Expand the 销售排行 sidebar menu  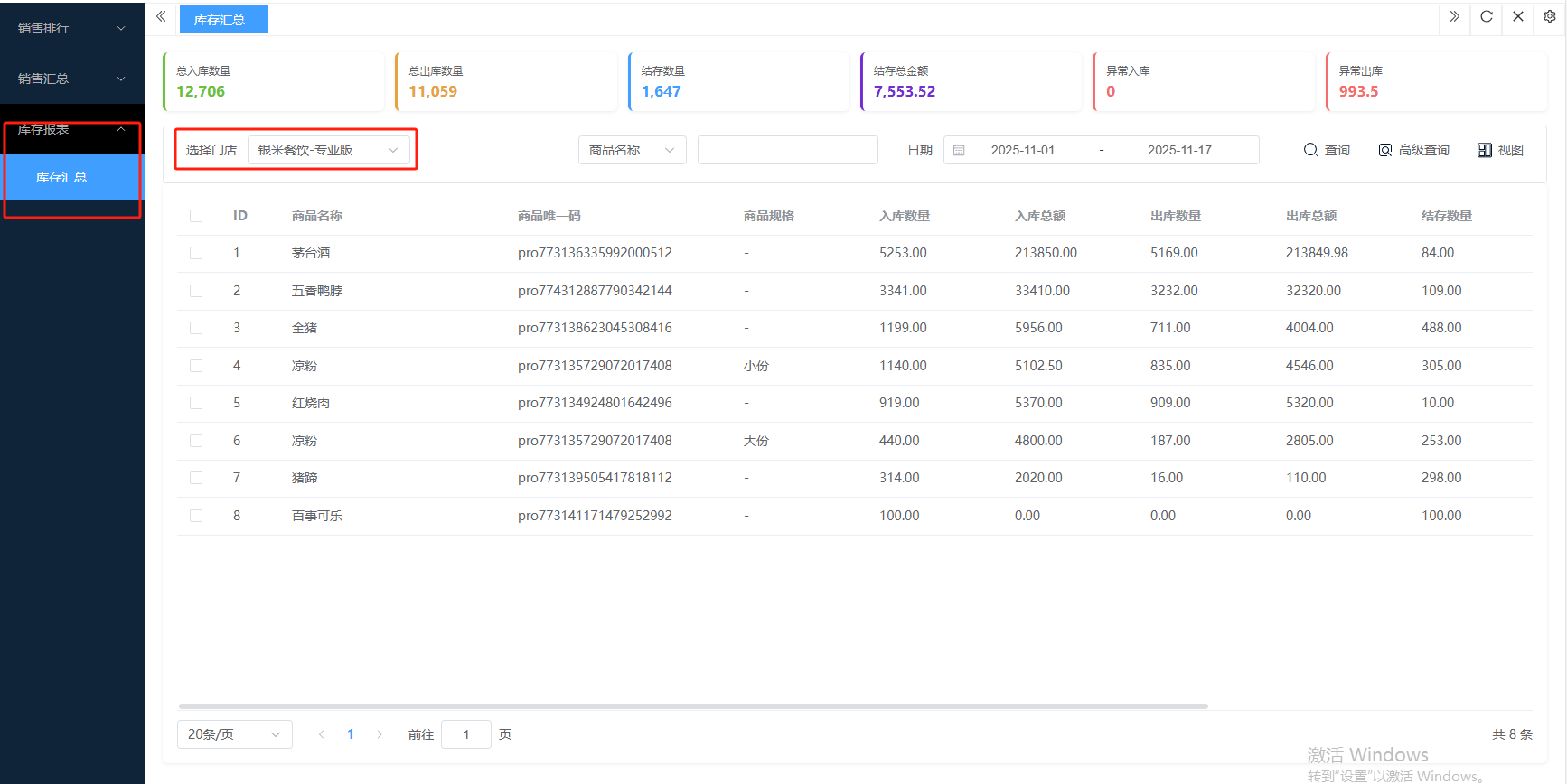[x=71, y=28]
